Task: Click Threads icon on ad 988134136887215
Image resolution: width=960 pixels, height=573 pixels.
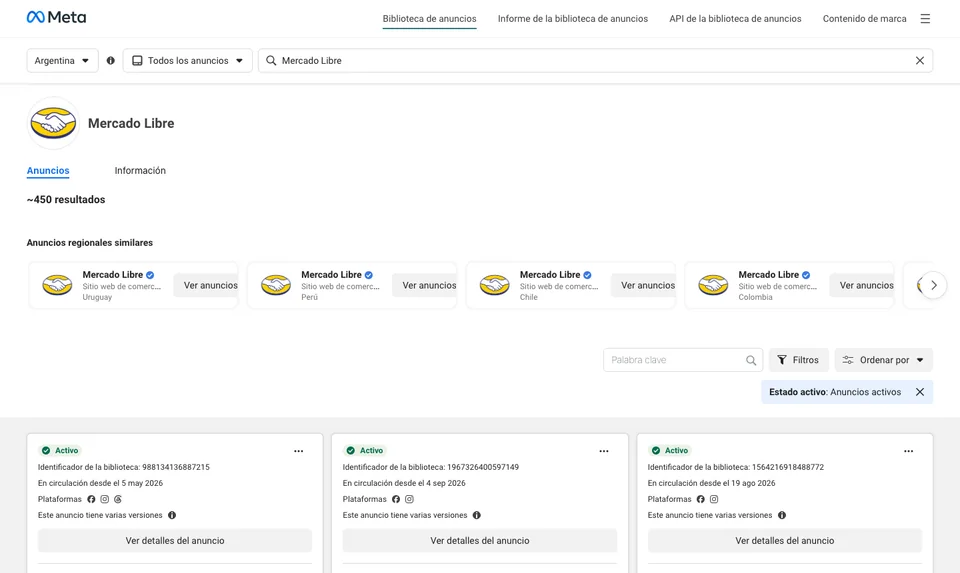Action: [118, 499]
